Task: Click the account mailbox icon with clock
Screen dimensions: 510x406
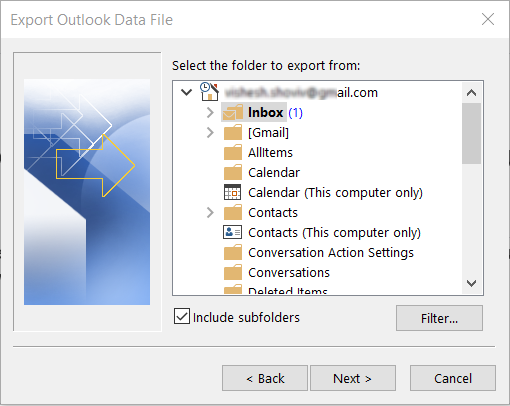Action: pos(209,92)
